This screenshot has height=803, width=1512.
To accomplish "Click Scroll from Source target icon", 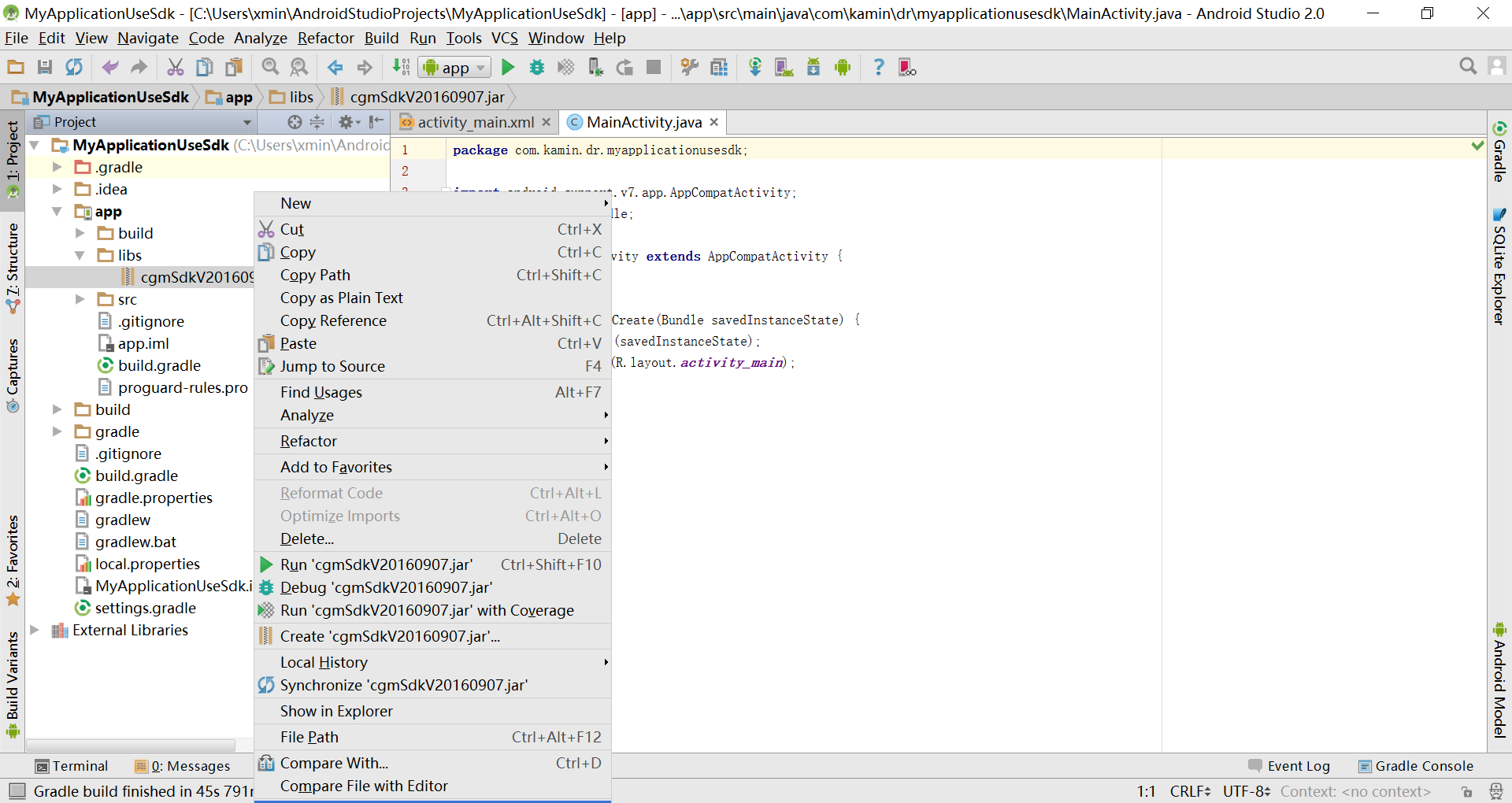I will click(x=295, y=122).
